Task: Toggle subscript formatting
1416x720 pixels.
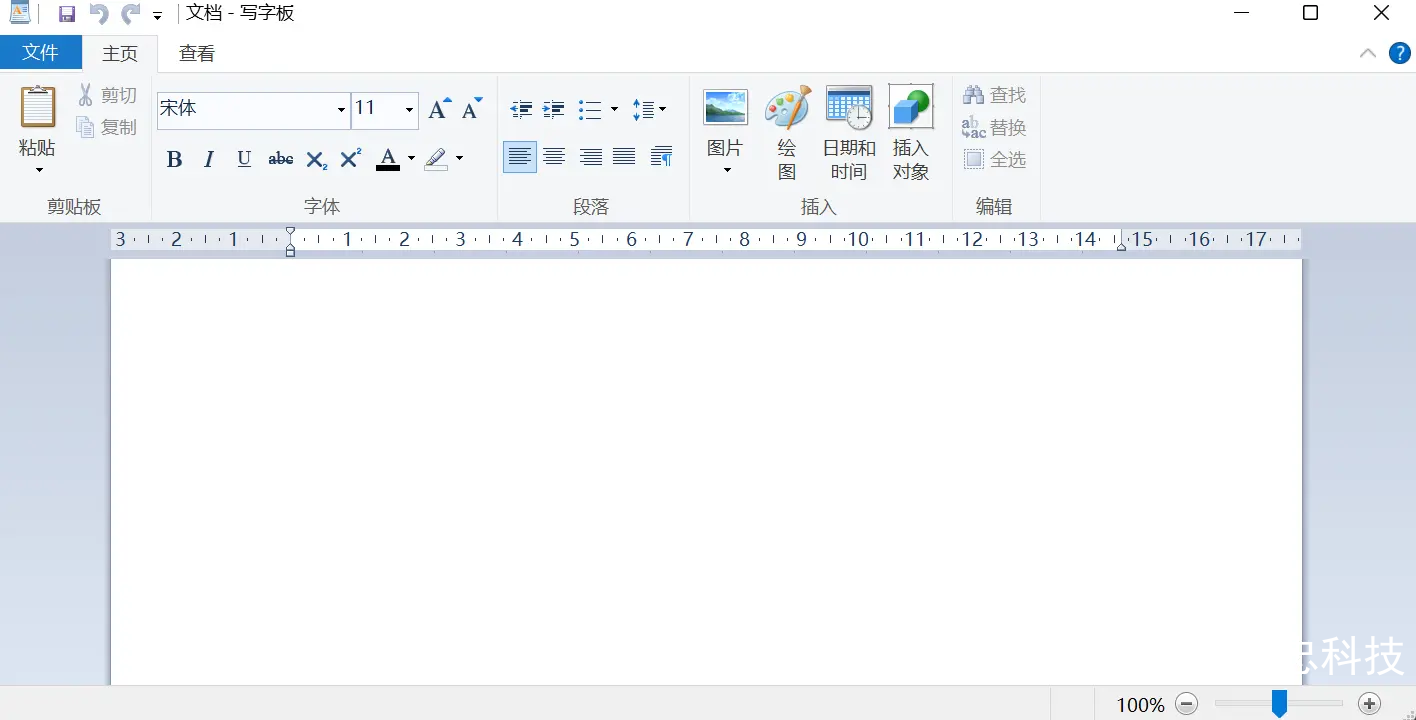Action: click(x=317, y=159)
